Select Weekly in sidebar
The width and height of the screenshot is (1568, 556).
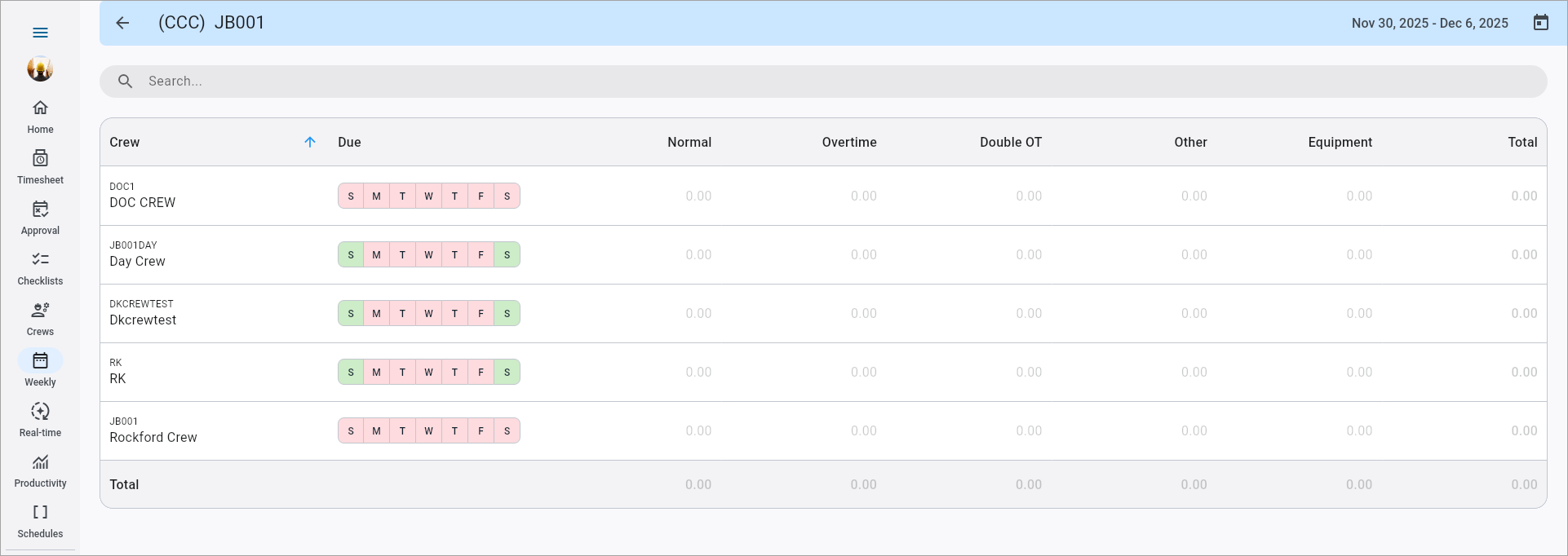tap(40, 370)
